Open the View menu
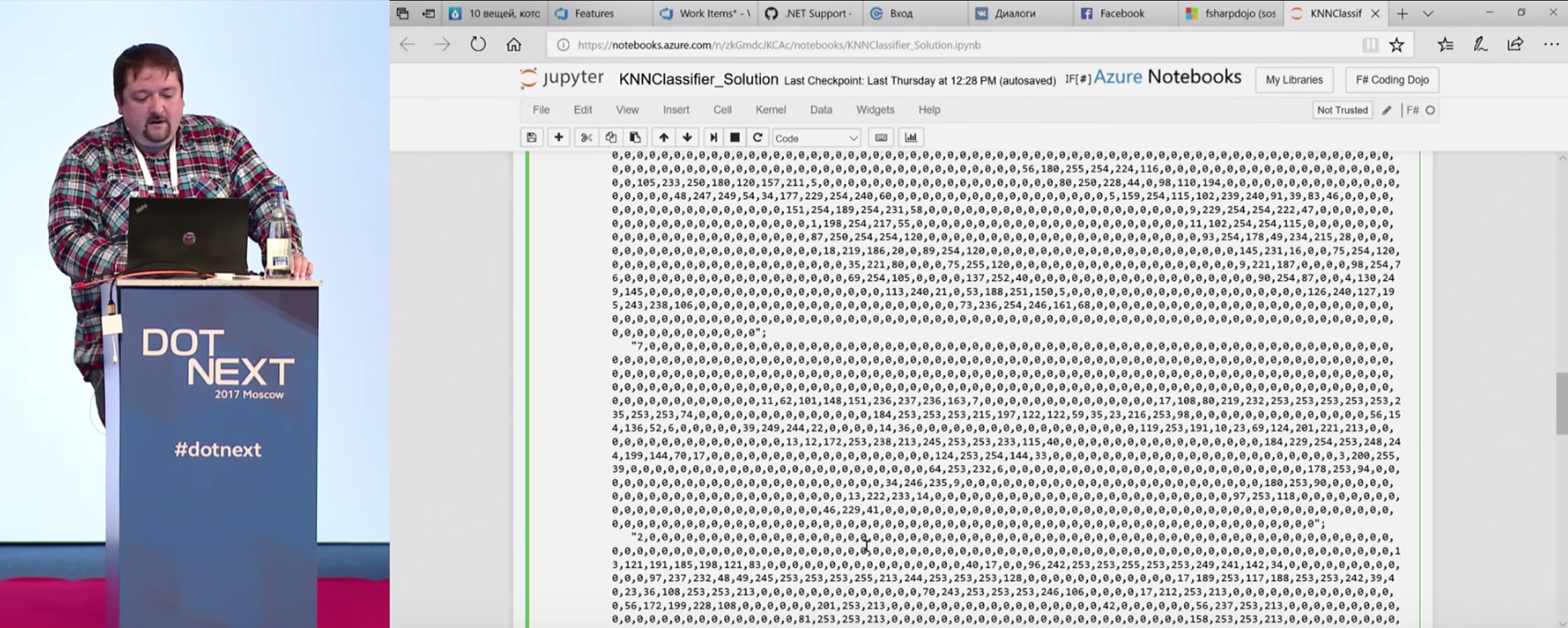The width and height of the screenshot is (1568, 628). pos(627,110)
